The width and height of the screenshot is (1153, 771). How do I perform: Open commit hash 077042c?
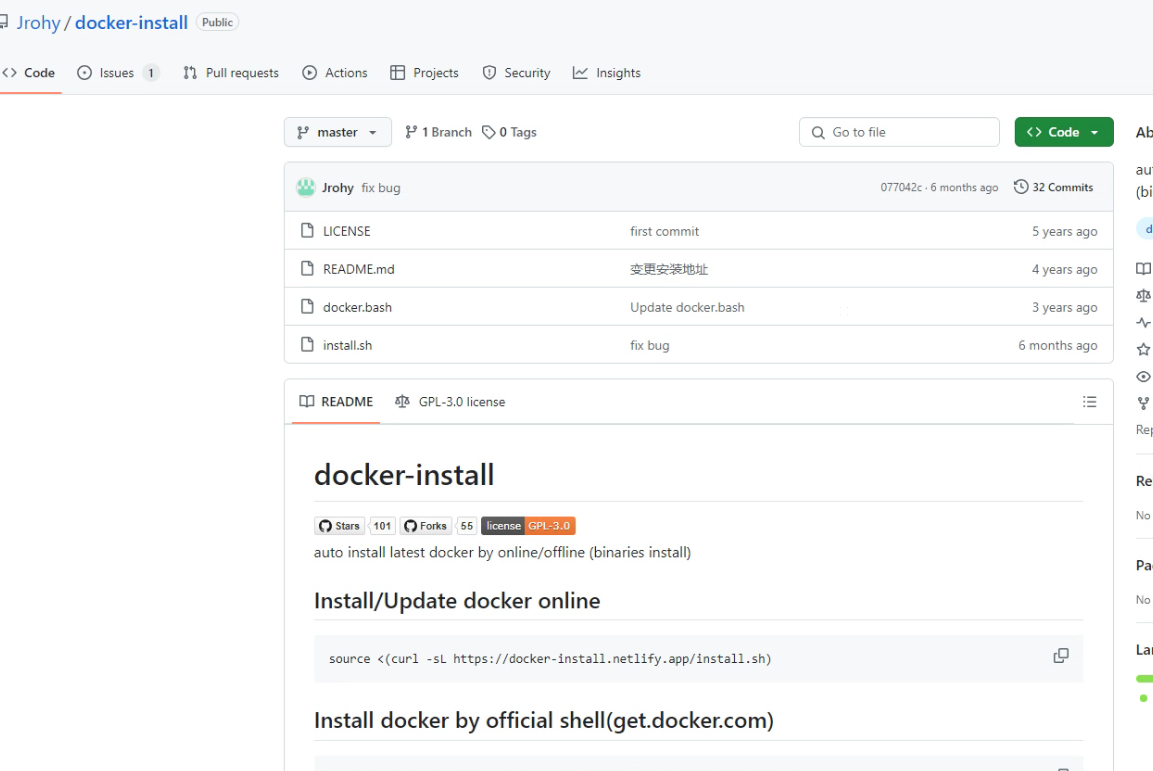(x=901, y=187)
